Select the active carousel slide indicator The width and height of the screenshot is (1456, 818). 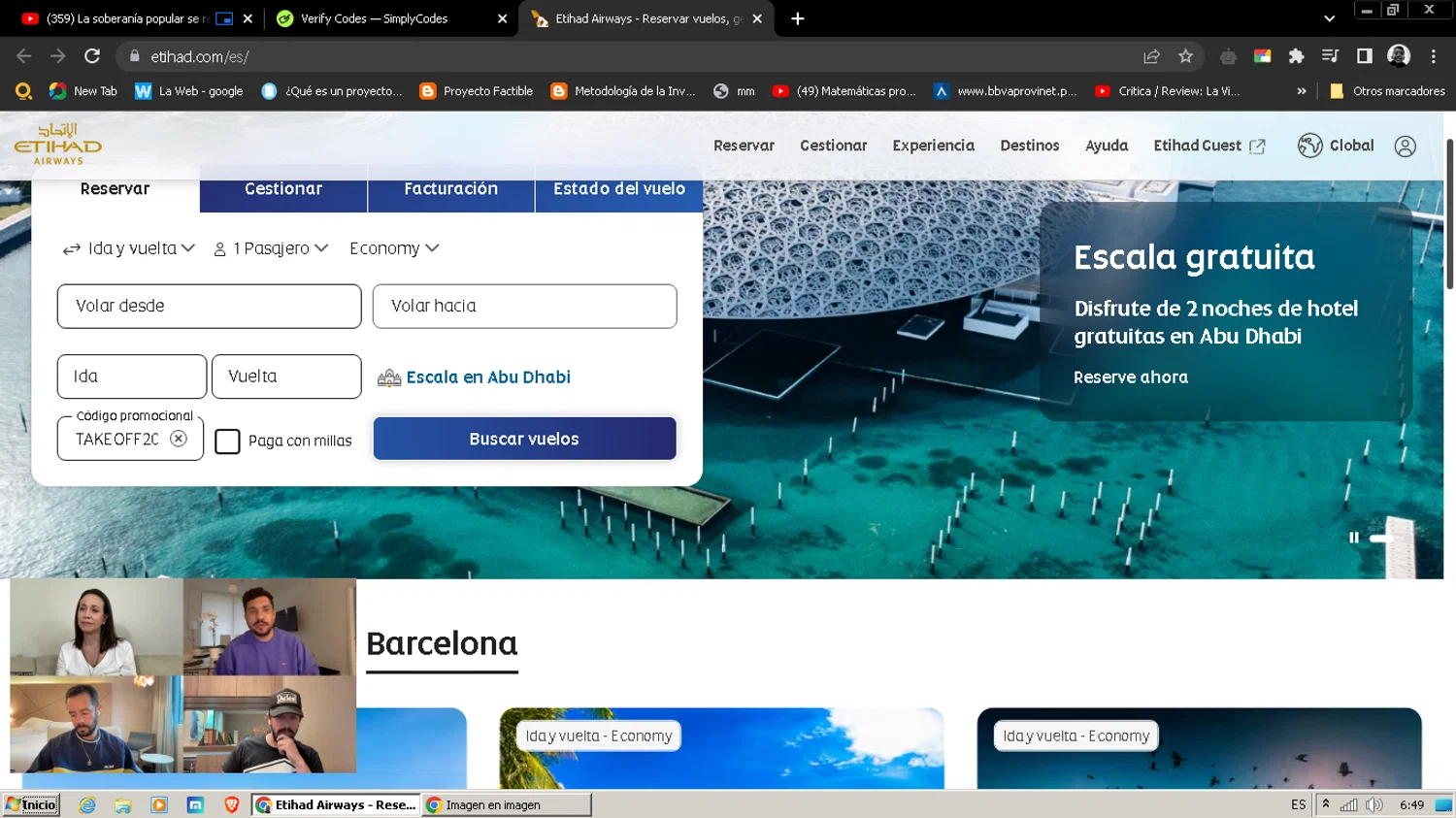point(1381,538)
